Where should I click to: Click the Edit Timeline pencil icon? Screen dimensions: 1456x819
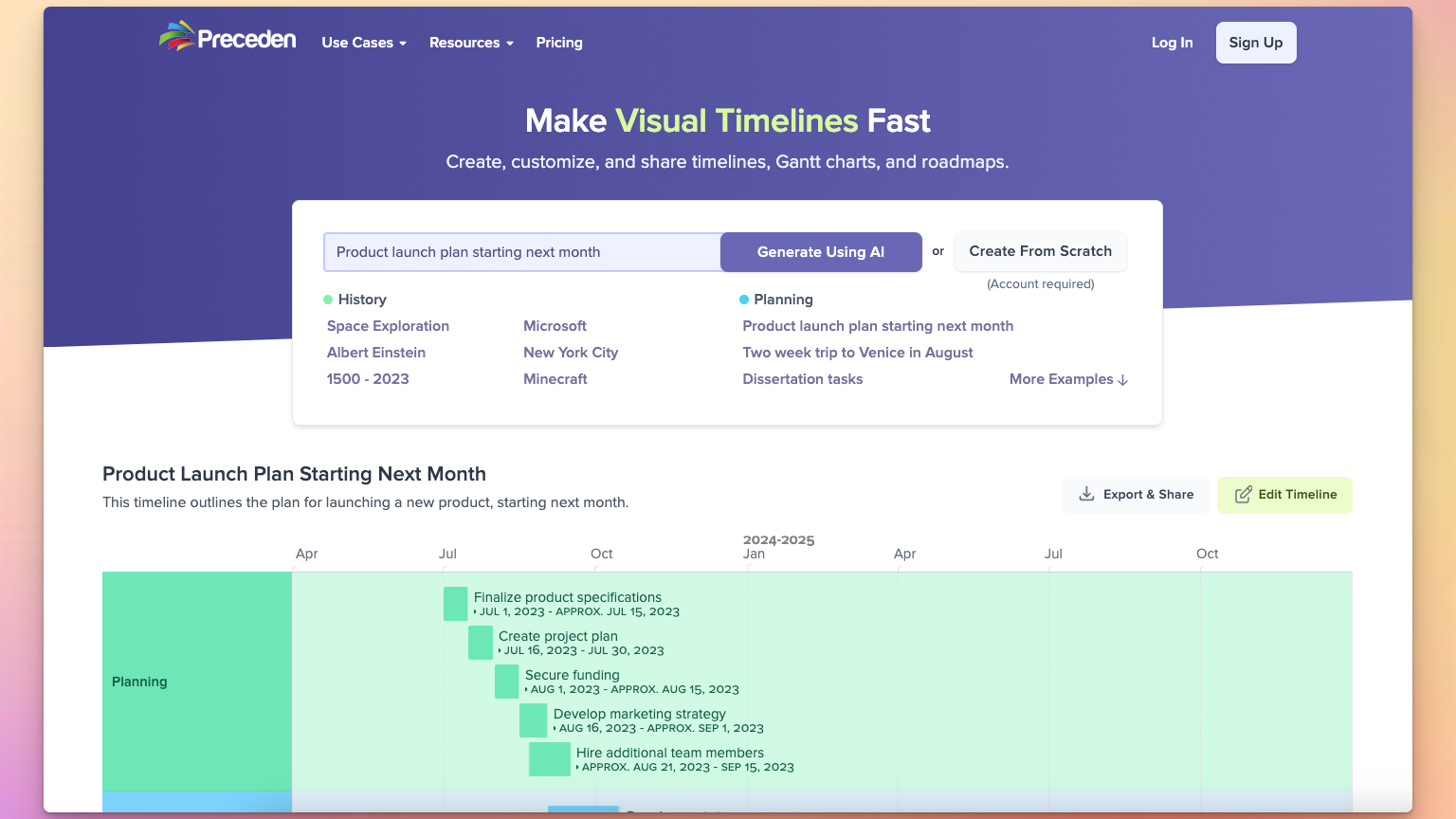pos(1243,495)
